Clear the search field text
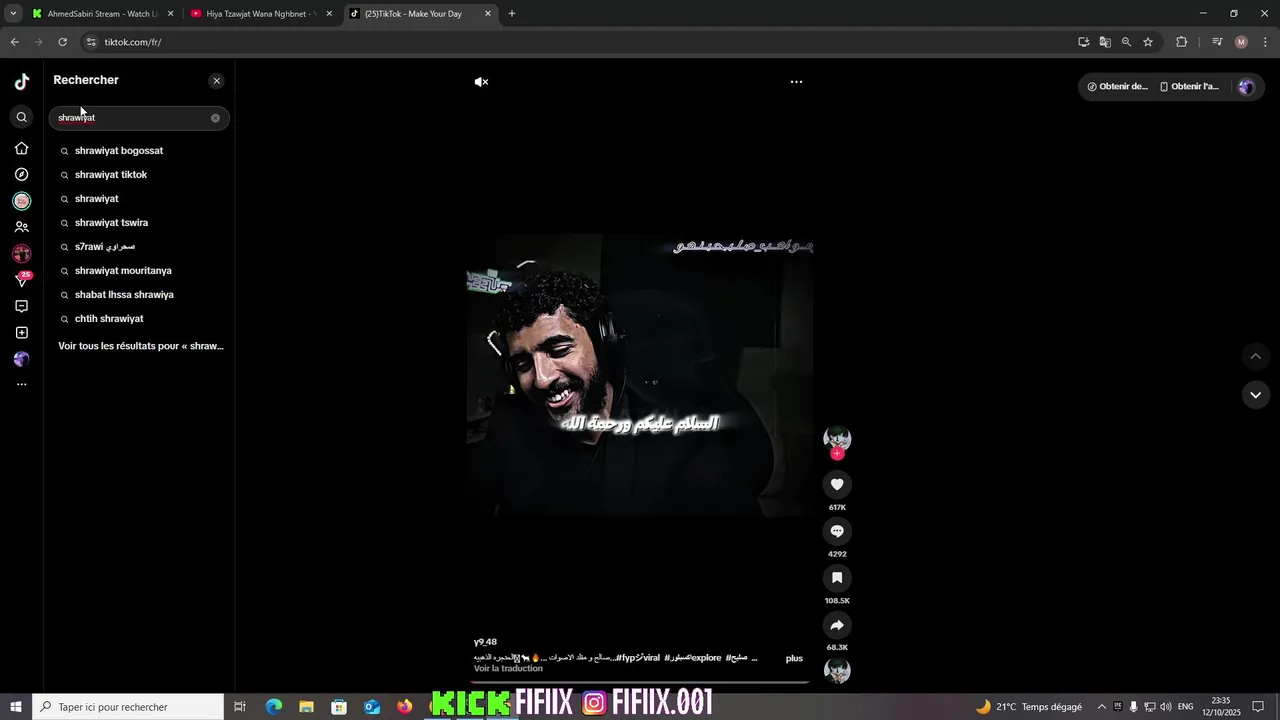 point(215,118)
